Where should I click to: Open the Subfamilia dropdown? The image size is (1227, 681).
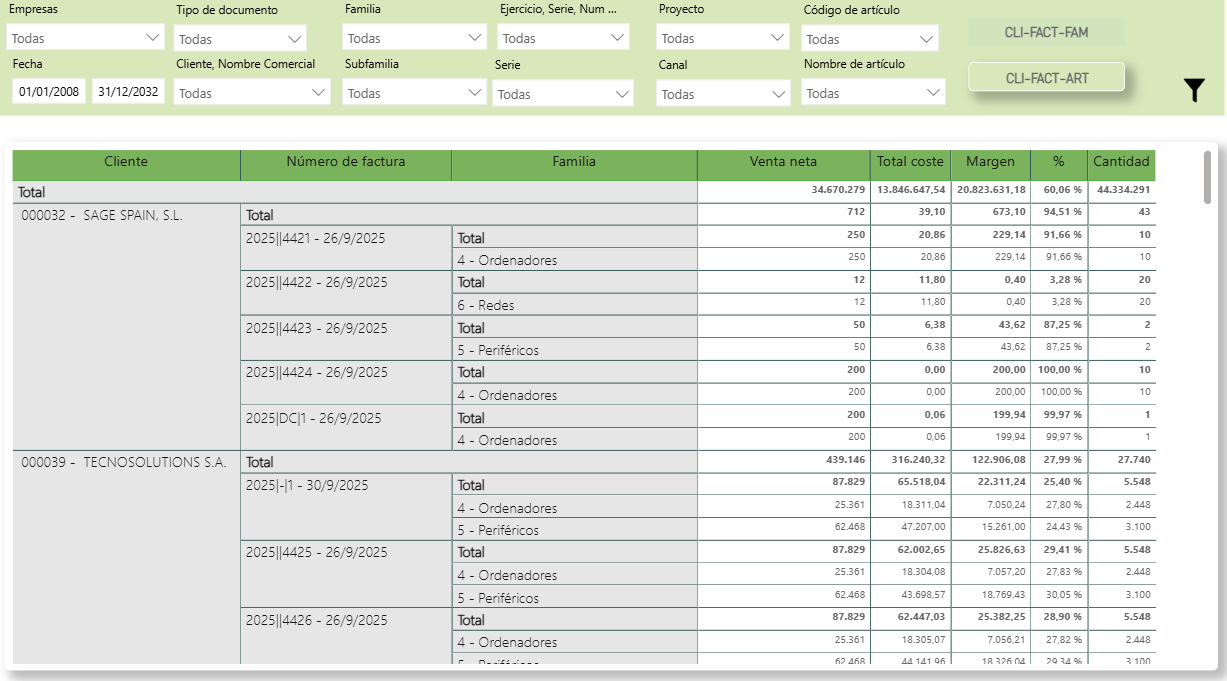[414, 93]
